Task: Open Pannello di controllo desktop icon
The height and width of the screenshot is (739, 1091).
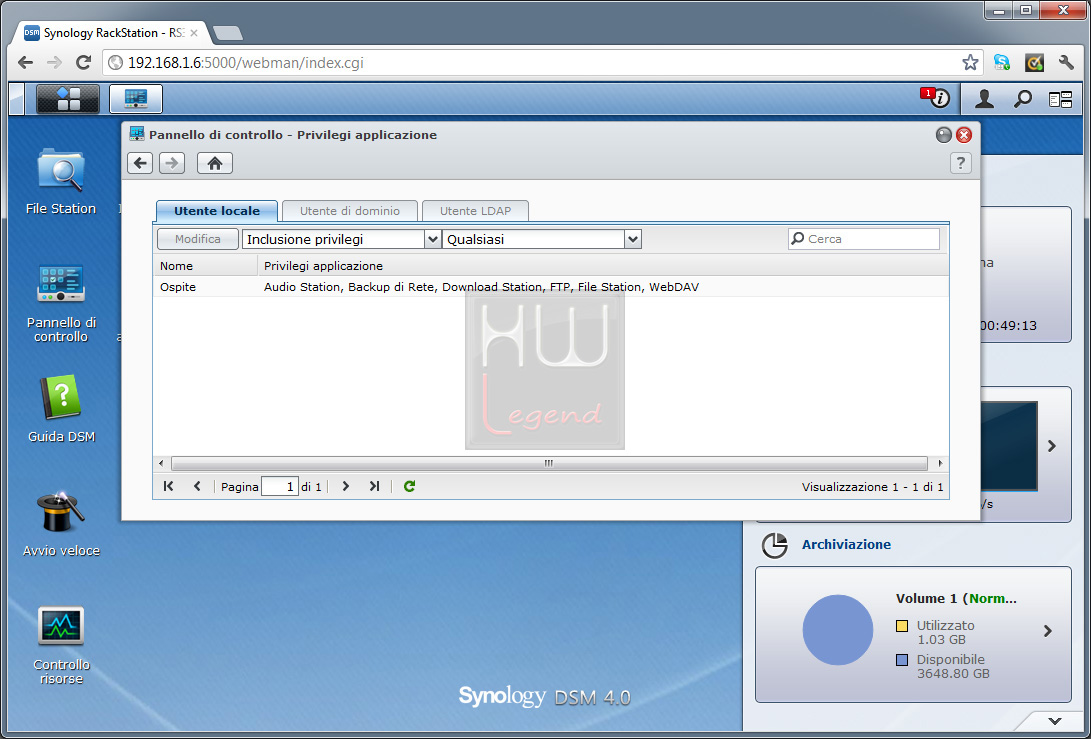Action: 61,303
